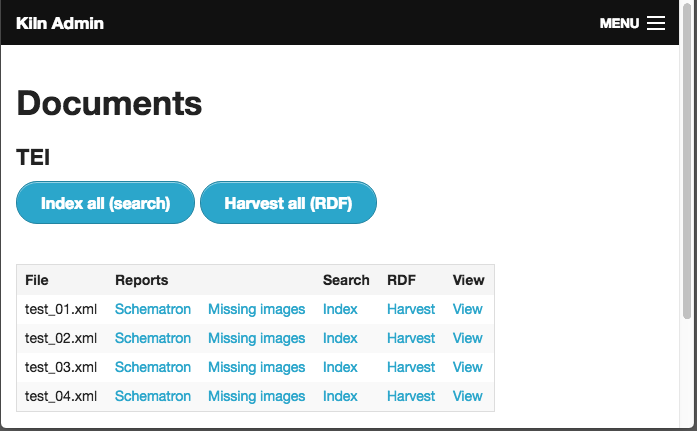Click the vertical page scrollbar thumb
The height and width of the screenshot is (431, 697).
(687, 160)
